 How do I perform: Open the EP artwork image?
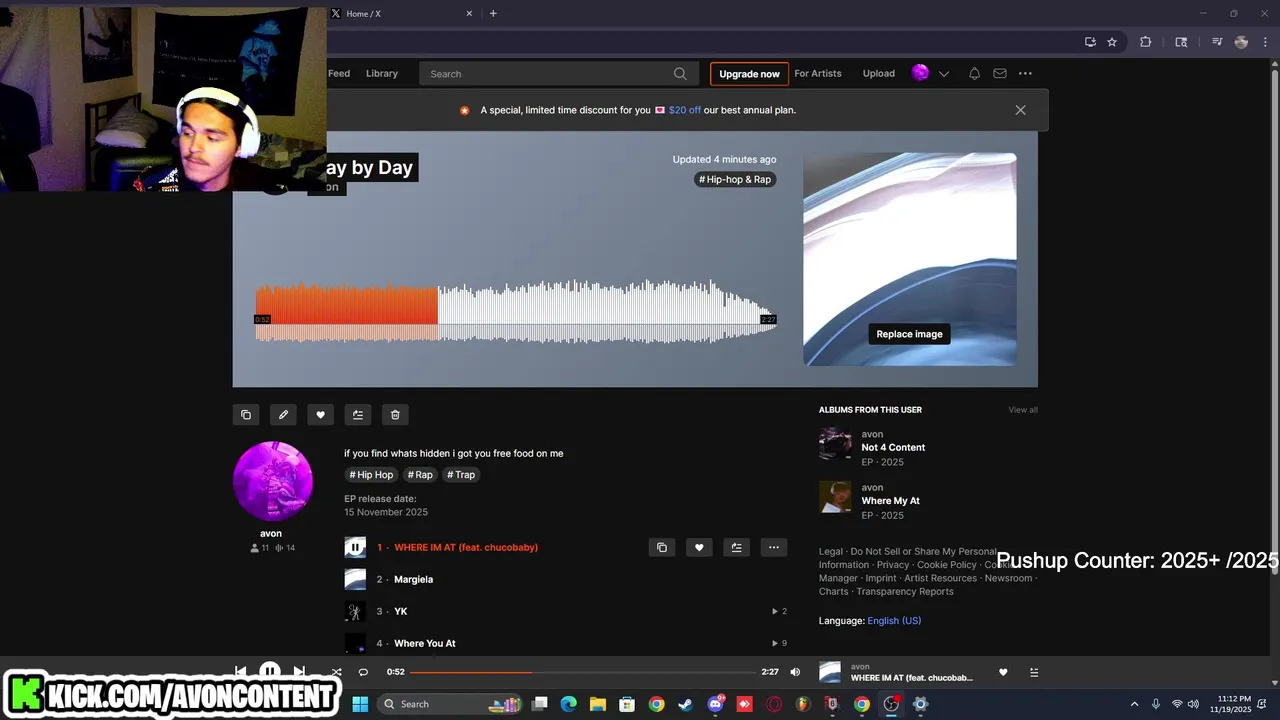pos(910,259)
